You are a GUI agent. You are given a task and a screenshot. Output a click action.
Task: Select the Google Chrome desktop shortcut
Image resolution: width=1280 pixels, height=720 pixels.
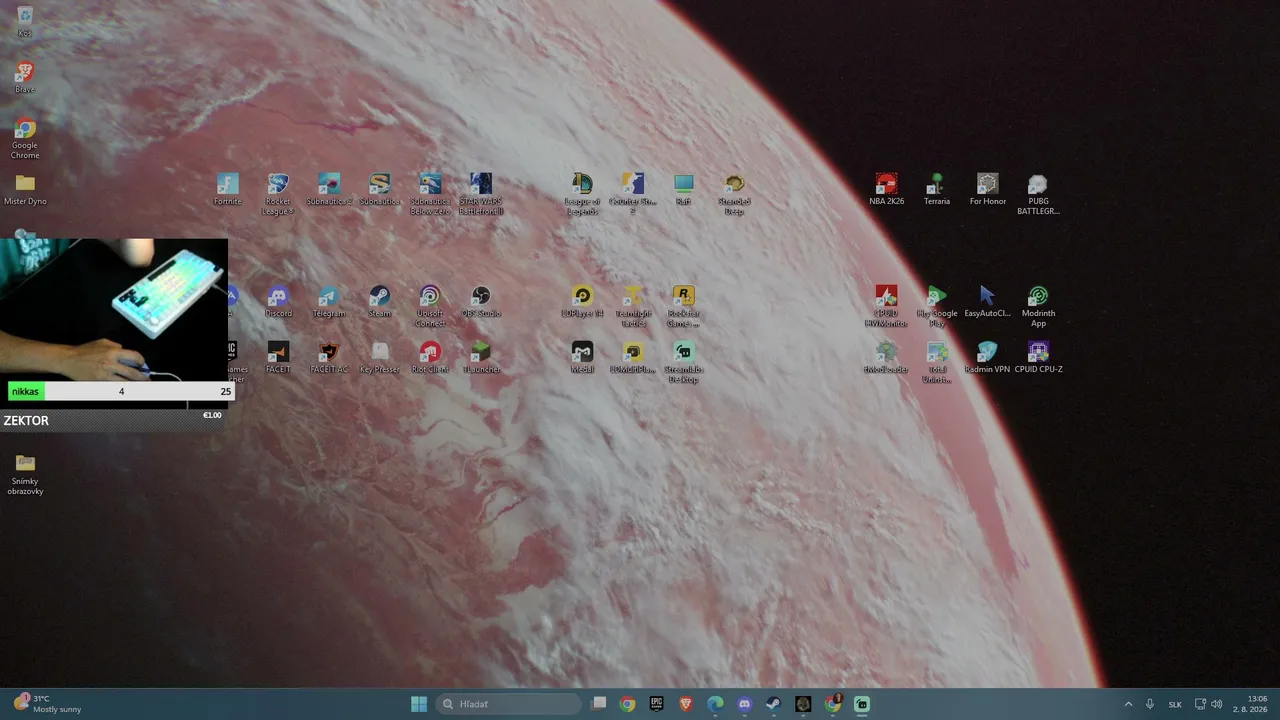25,139
